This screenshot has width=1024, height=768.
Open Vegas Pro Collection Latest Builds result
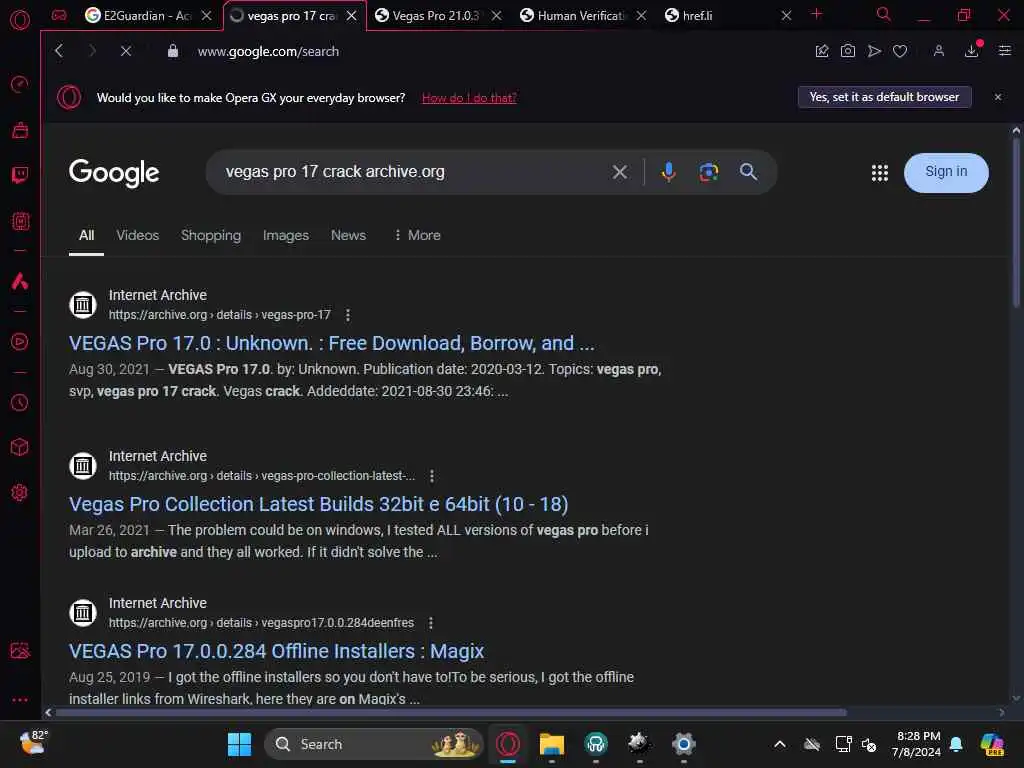(x=319, y=504)
